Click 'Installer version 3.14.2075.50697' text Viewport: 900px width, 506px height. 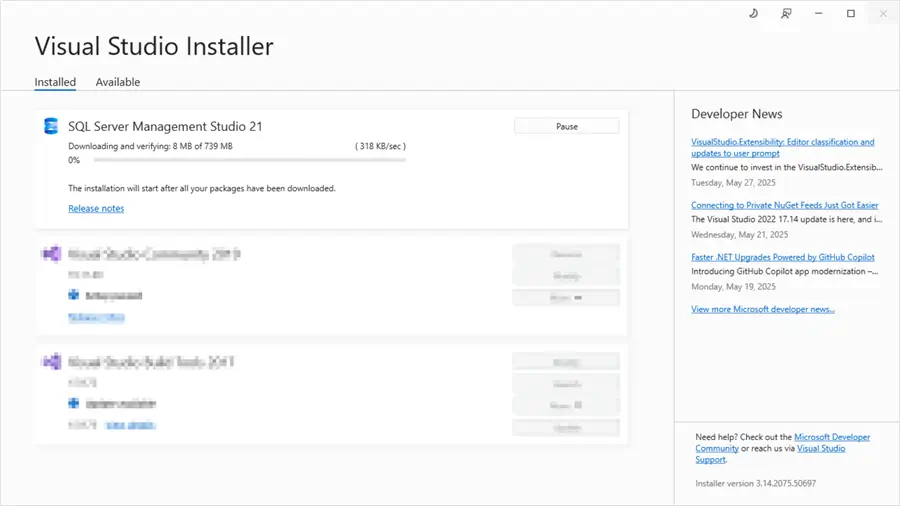click(755, 484)
